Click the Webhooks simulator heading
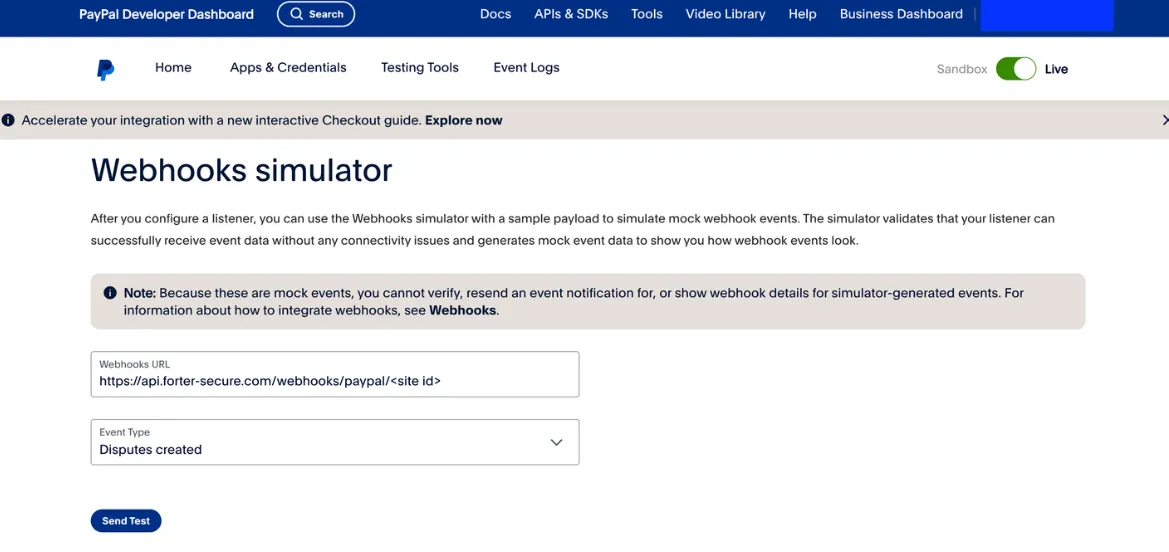 point(242,171)
